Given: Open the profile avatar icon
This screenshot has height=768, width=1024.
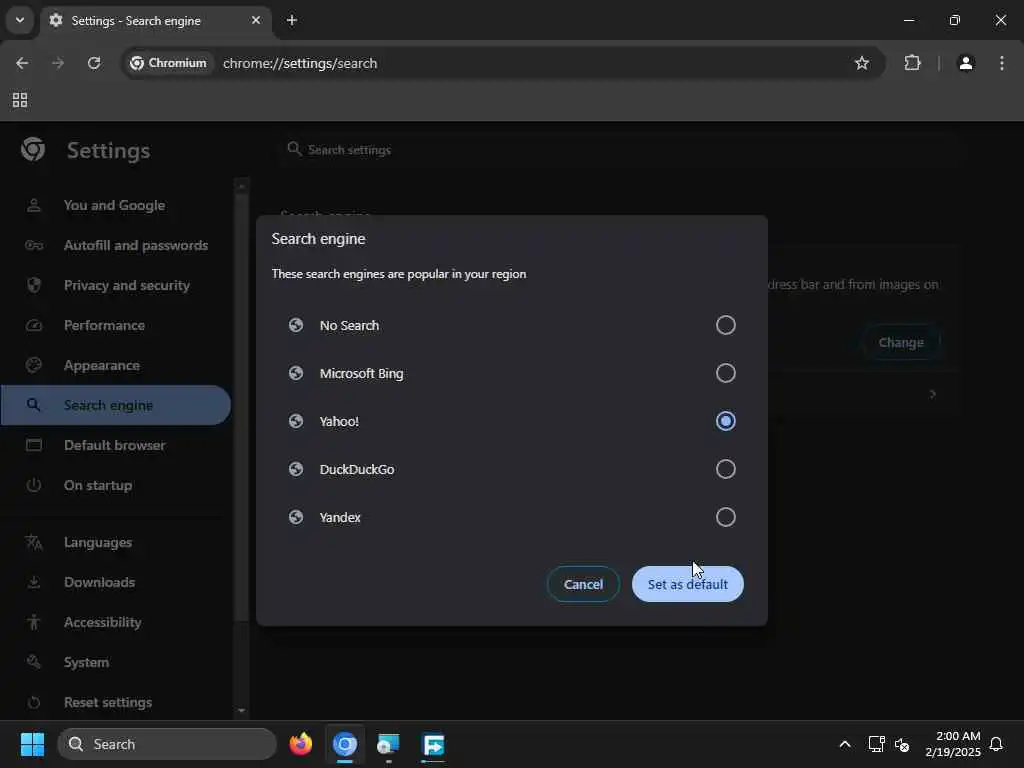Looking at the screenshot, I should click(966, 63).
